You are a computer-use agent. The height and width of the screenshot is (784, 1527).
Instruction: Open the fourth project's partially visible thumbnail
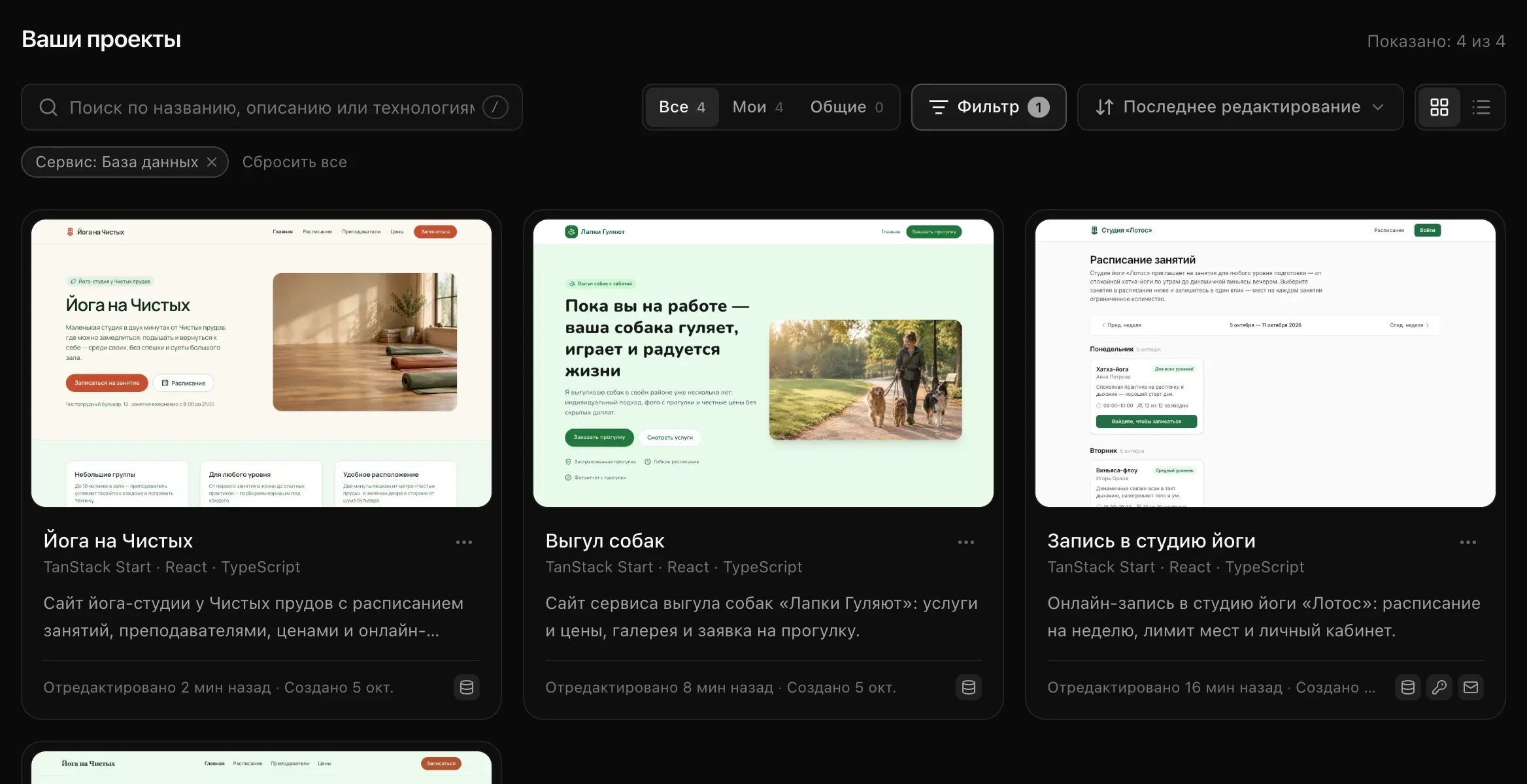click(x=261, y=768)
